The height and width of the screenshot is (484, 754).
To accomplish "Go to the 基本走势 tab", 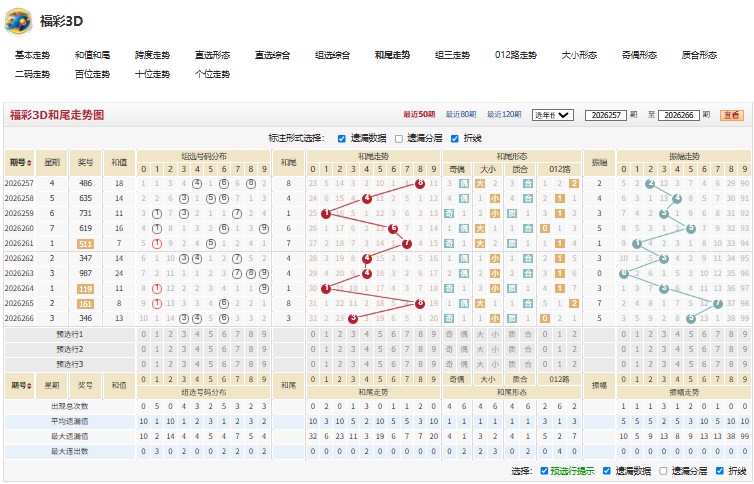I will [32, 55].
